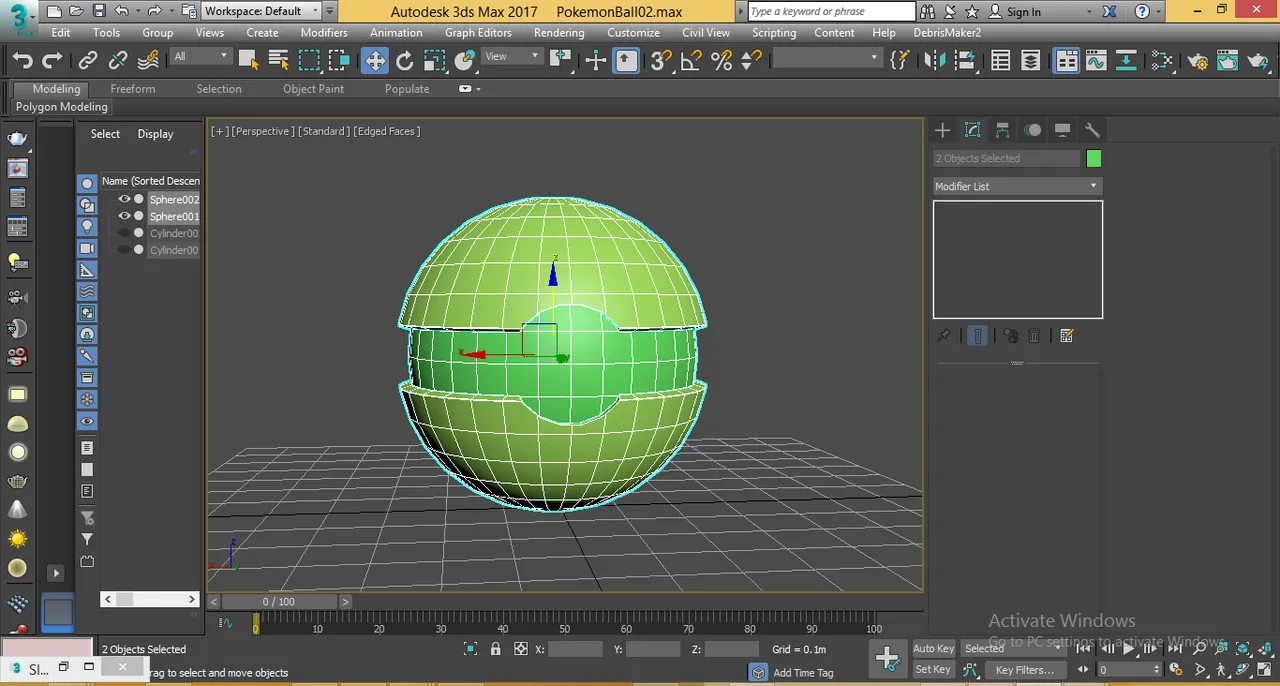
Task: Open the Rendered Frame Window
Action: [1228, 61]
